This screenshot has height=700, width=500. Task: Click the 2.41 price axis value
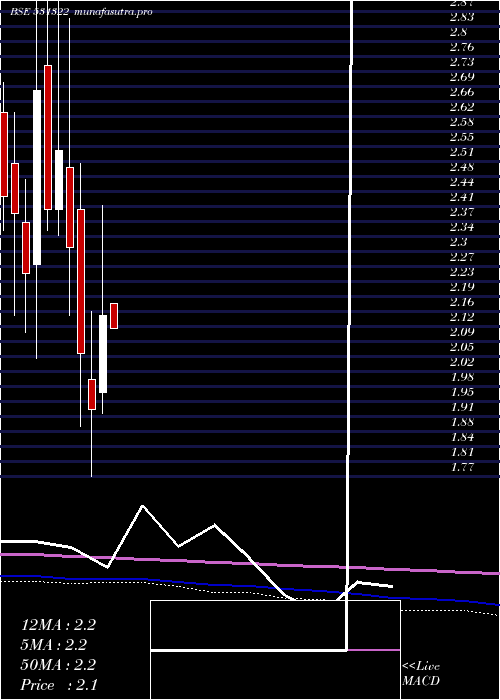pos(461,197)
